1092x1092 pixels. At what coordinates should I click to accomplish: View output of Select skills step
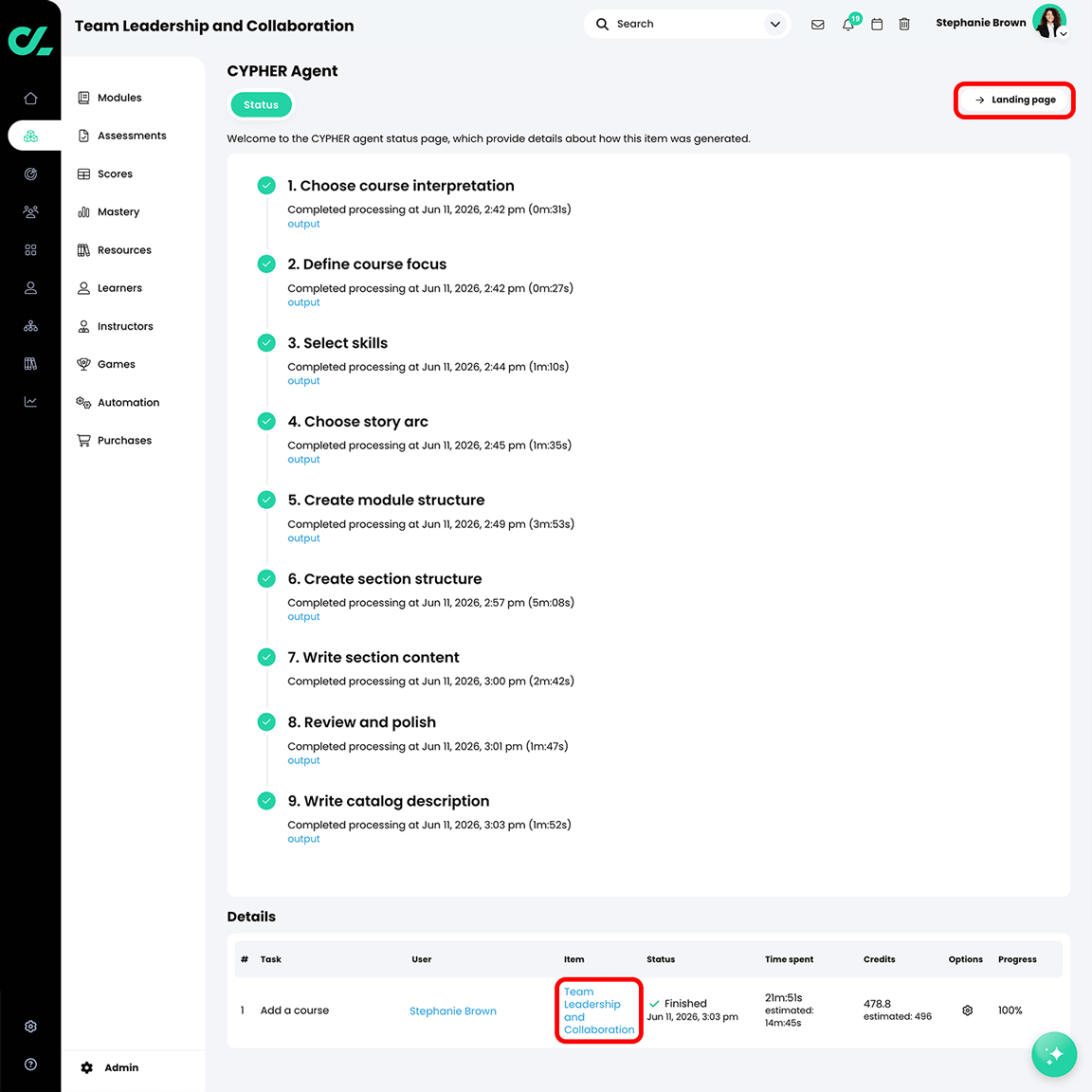[303, 381]
